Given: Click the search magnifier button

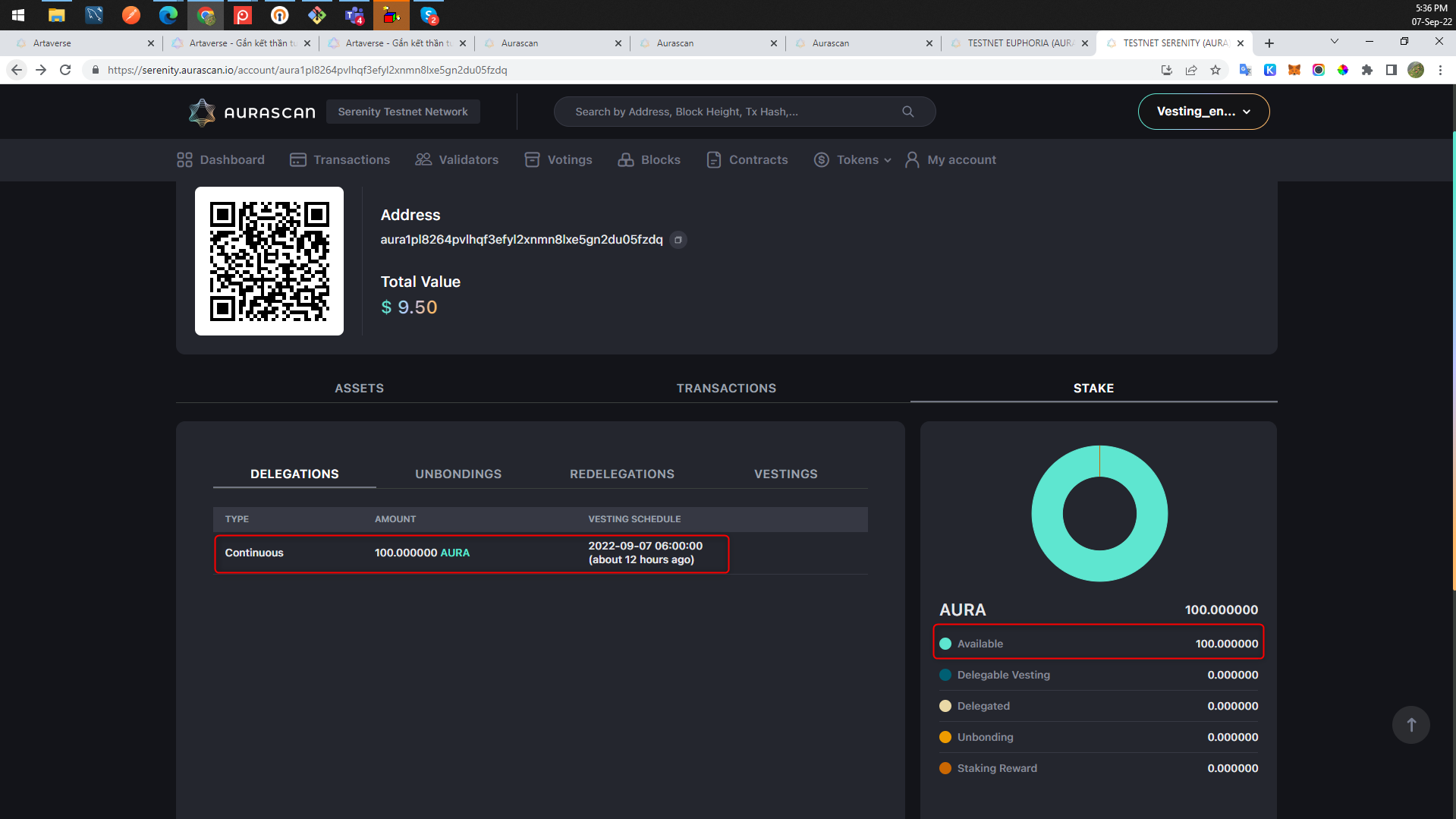Looking at the screenshot, I should pos(907,111).
